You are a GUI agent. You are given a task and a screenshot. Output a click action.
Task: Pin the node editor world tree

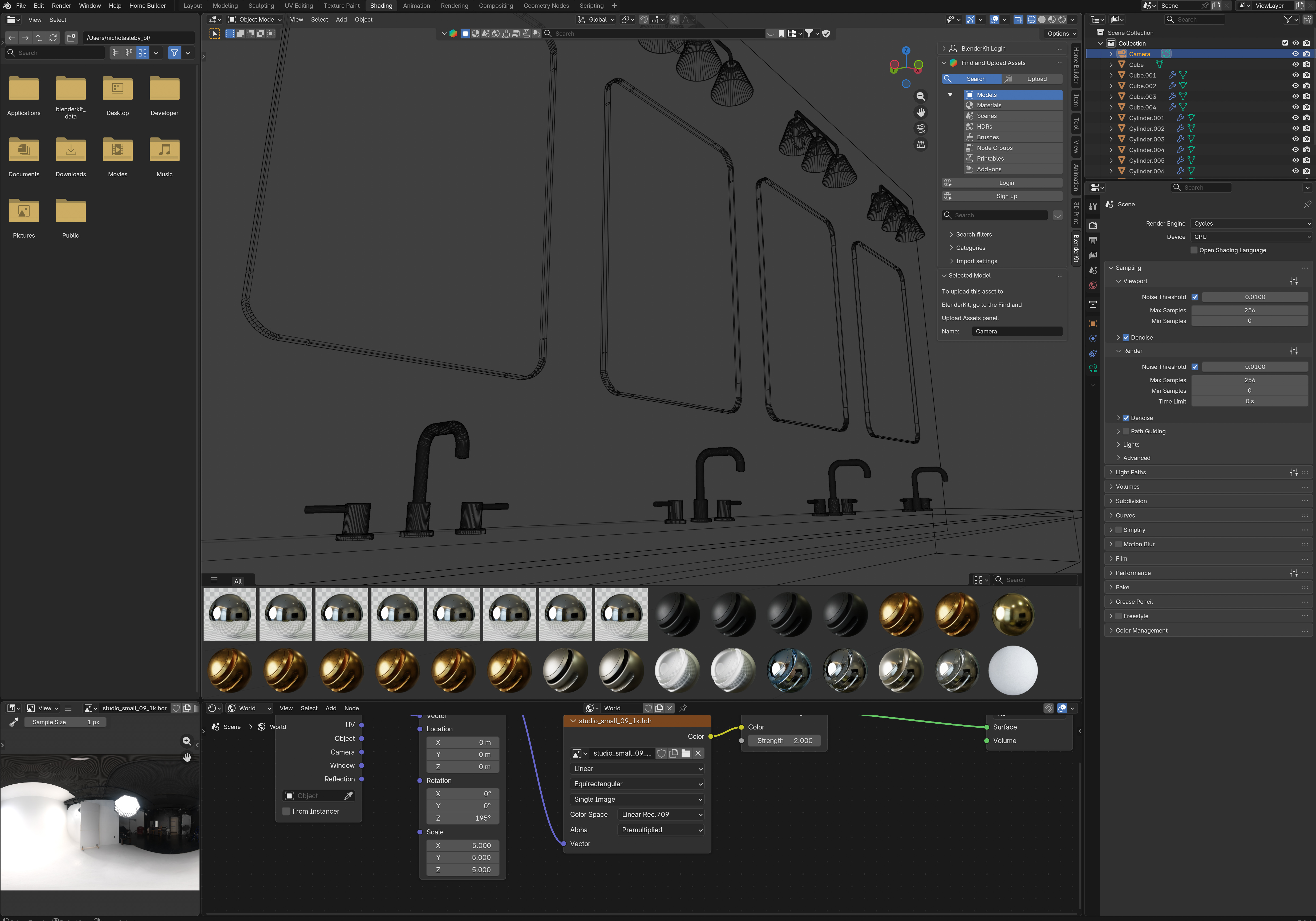coord(683,708)
